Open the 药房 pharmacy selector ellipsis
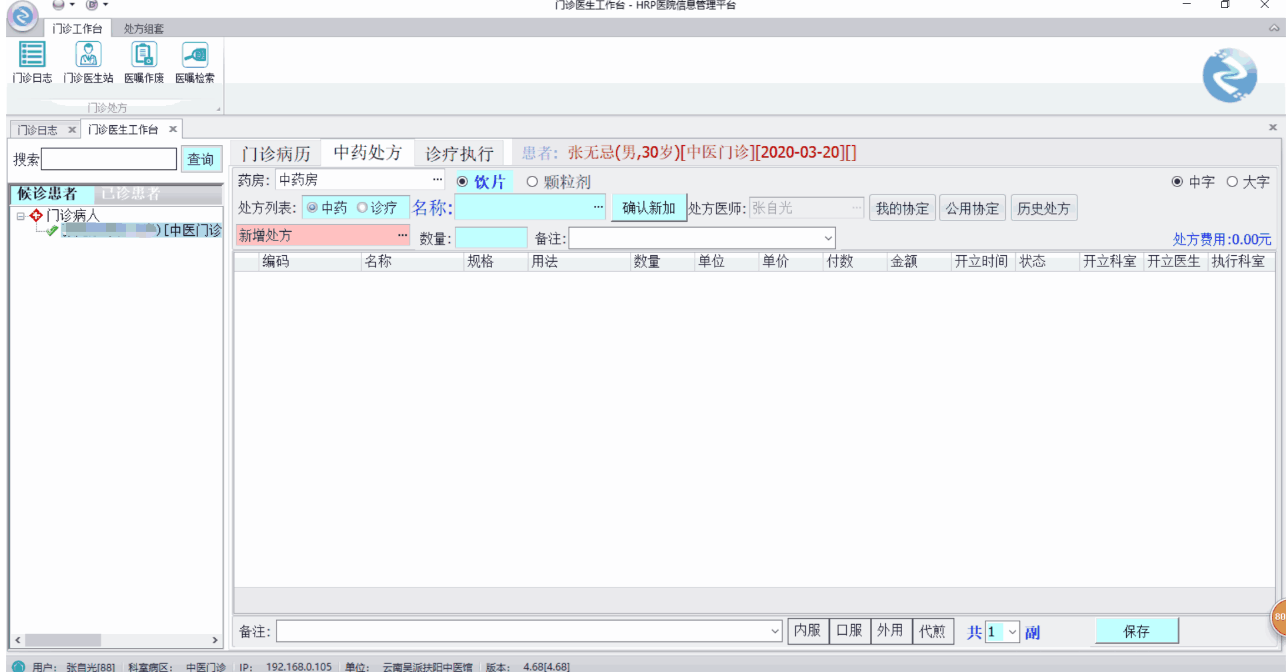1286x672 pixels. [436, 180]
